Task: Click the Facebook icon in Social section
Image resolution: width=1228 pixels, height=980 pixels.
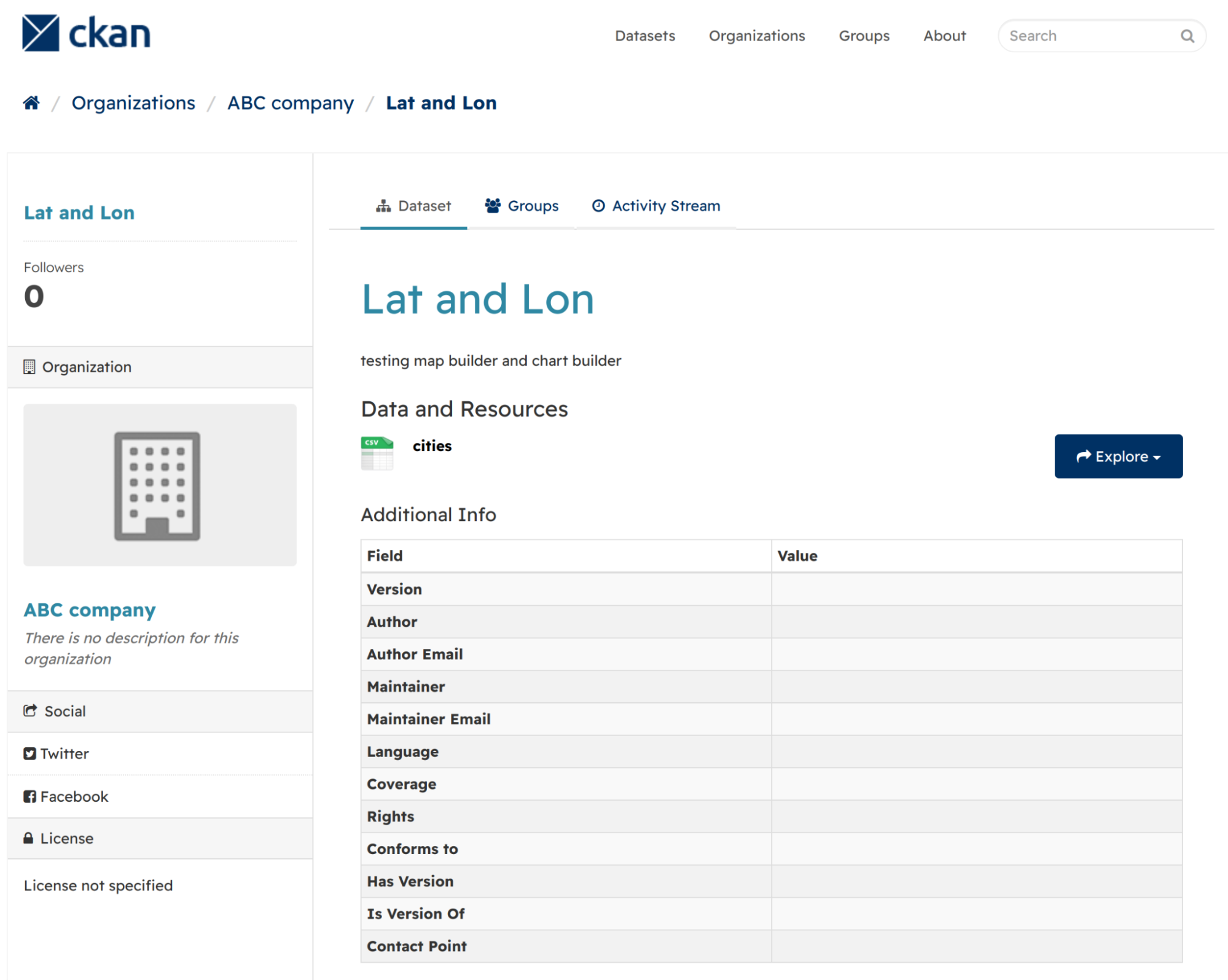Action: click(x=29, y=796)
